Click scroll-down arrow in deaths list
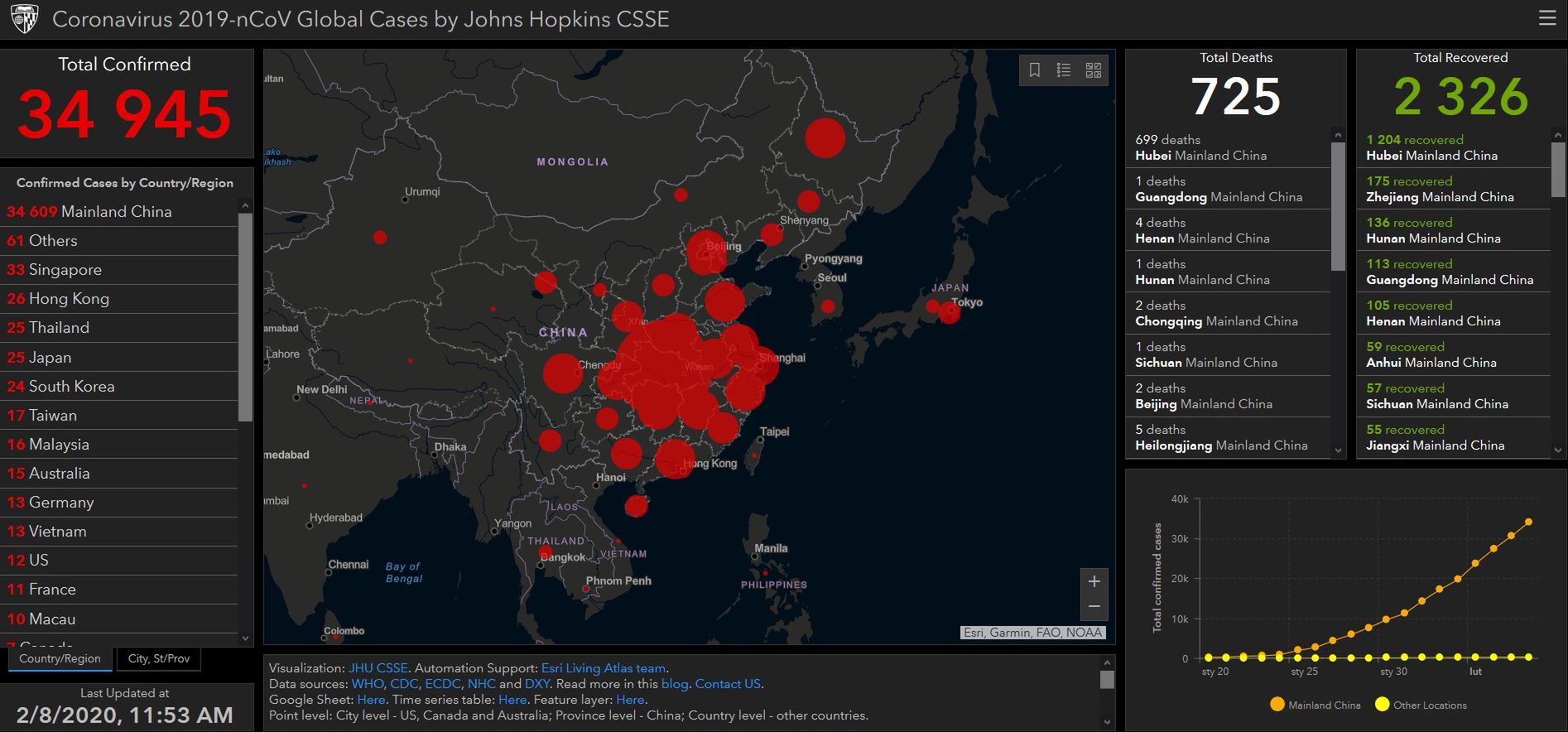The height and width of the screenshot is (732, 1568). click(x=1338, y=450)
